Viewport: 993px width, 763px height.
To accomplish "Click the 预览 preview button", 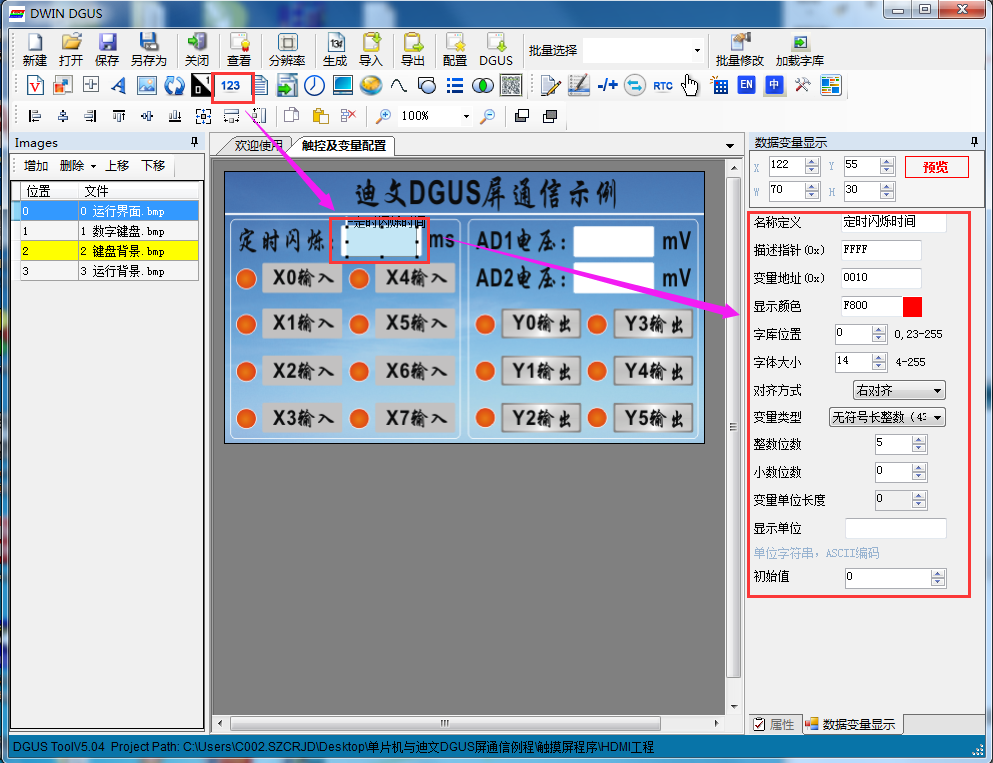I will coord(936,167).
